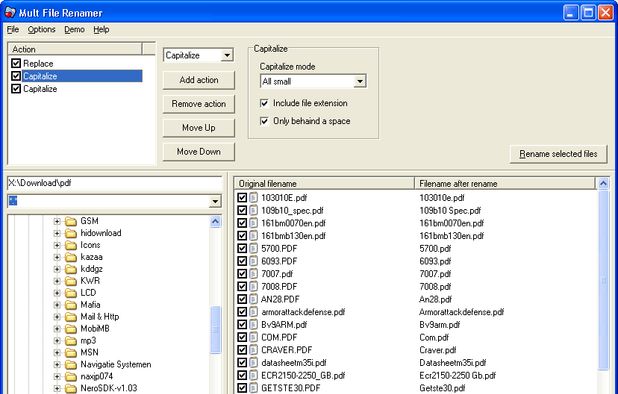Click the Filename after rename column header

tap(505, 183)
